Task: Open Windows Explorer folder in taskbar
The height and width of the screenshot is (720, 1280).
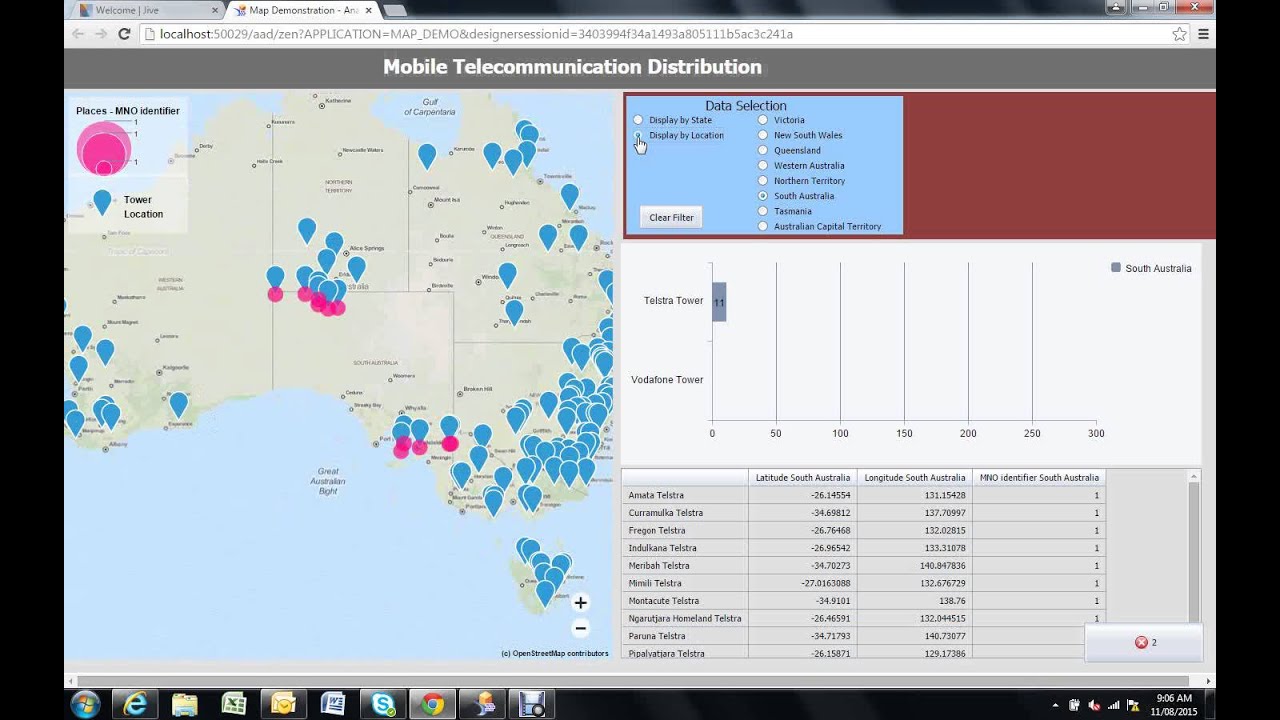Action: pos(185,704)
